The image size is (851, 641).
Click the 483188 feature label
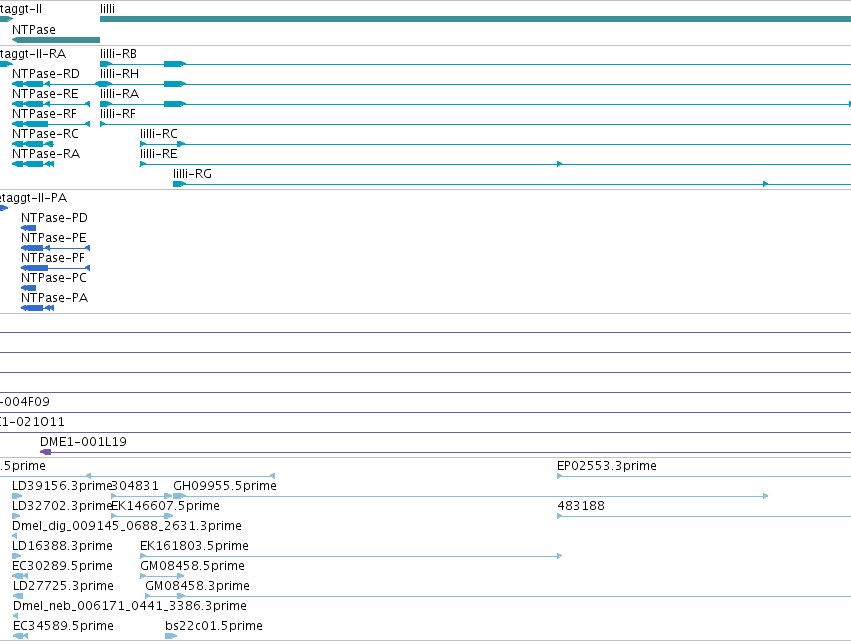(581, 506)
